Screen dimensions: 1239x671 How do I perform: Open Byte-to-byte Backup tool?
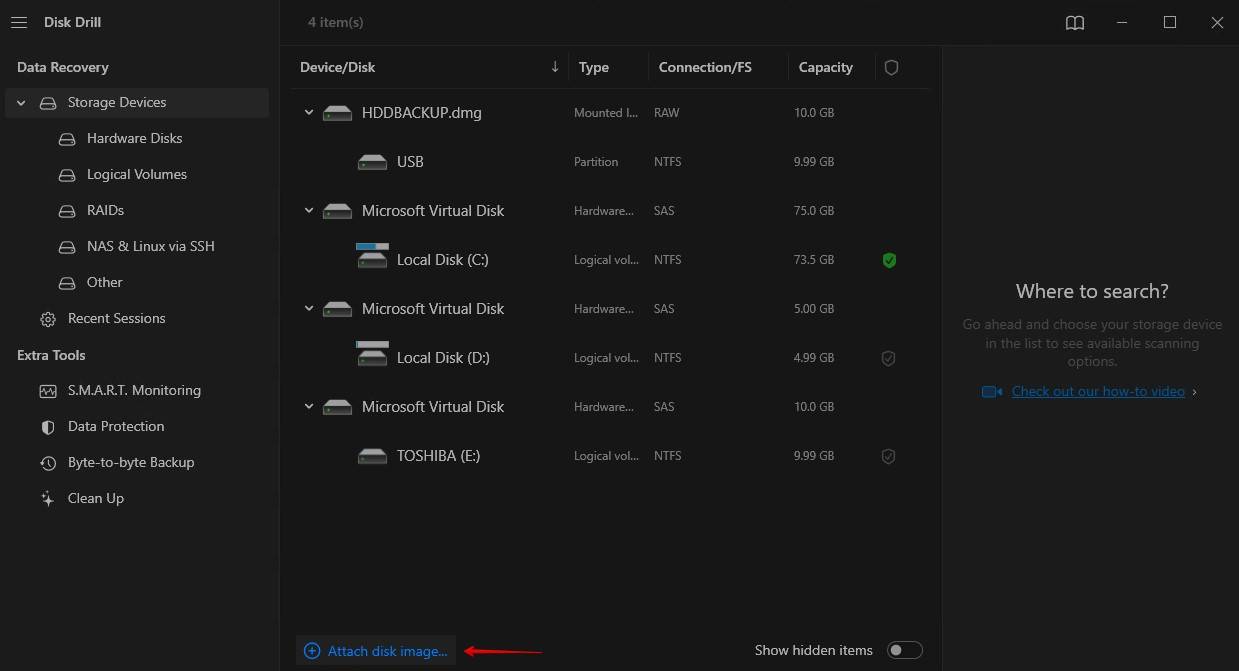[131, 463]
